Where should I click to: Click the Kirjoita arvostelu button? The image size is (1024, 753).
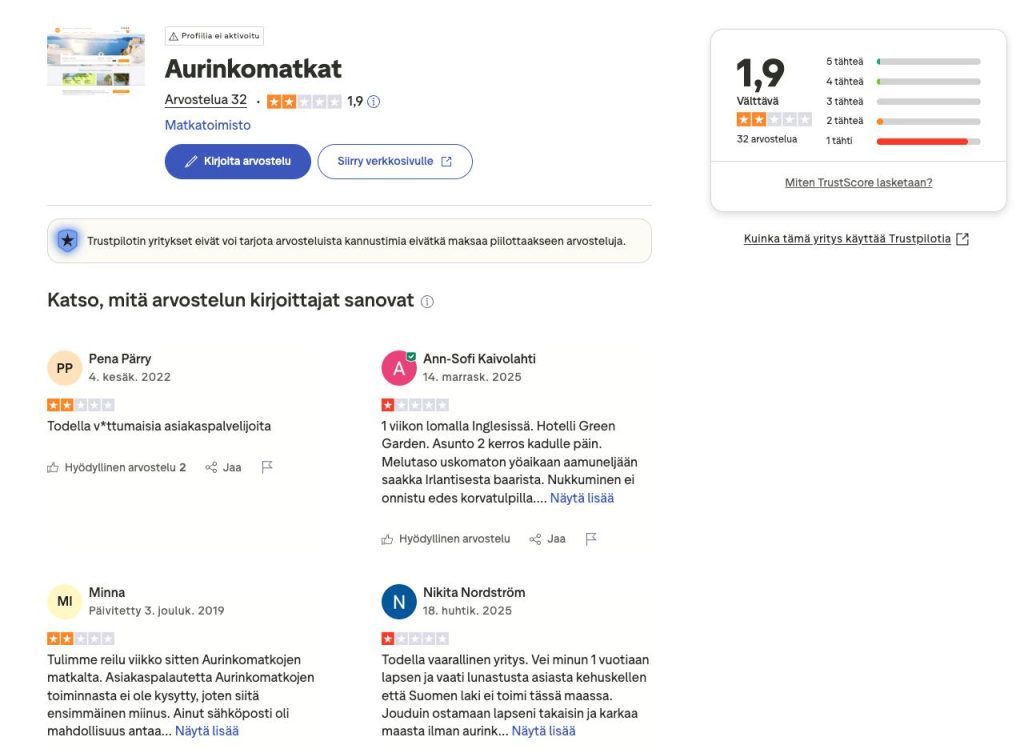237,161
